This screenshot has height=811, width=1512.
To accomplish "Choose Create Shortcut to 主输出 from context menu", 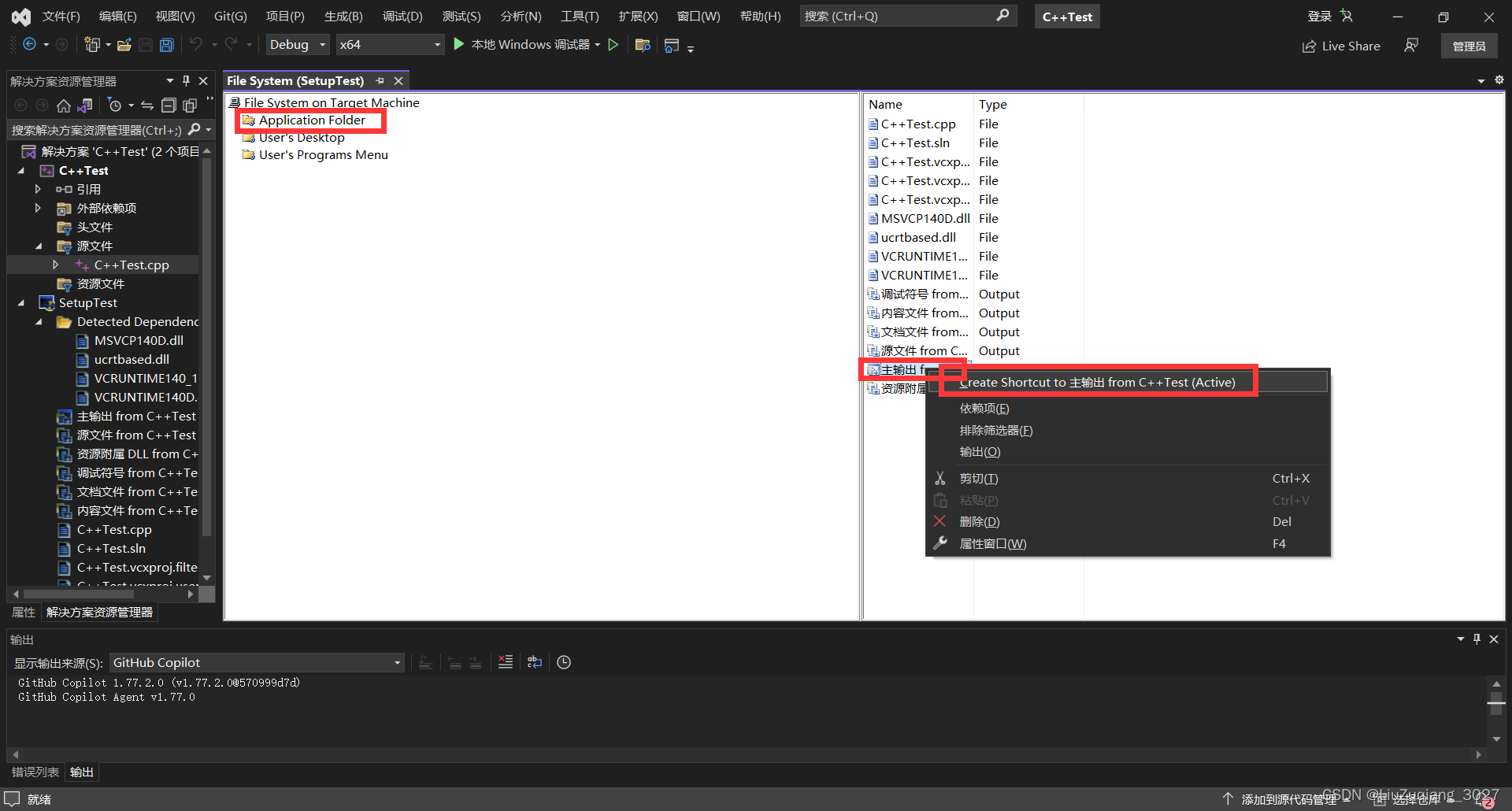I will pyautogui.click(x=1128, y=382).
